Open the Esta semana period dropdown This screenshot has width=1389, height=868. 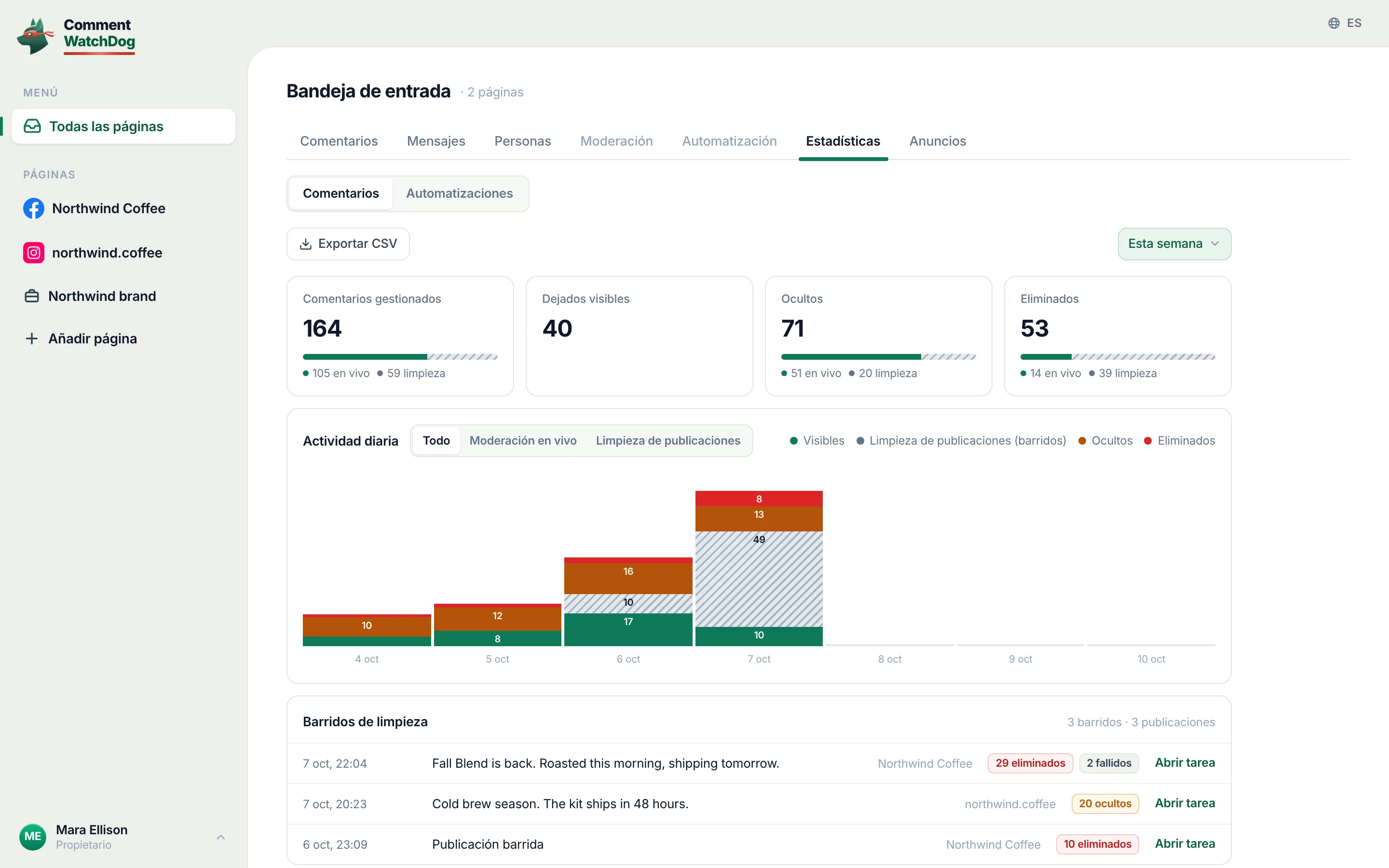(x=1174, y=244)
